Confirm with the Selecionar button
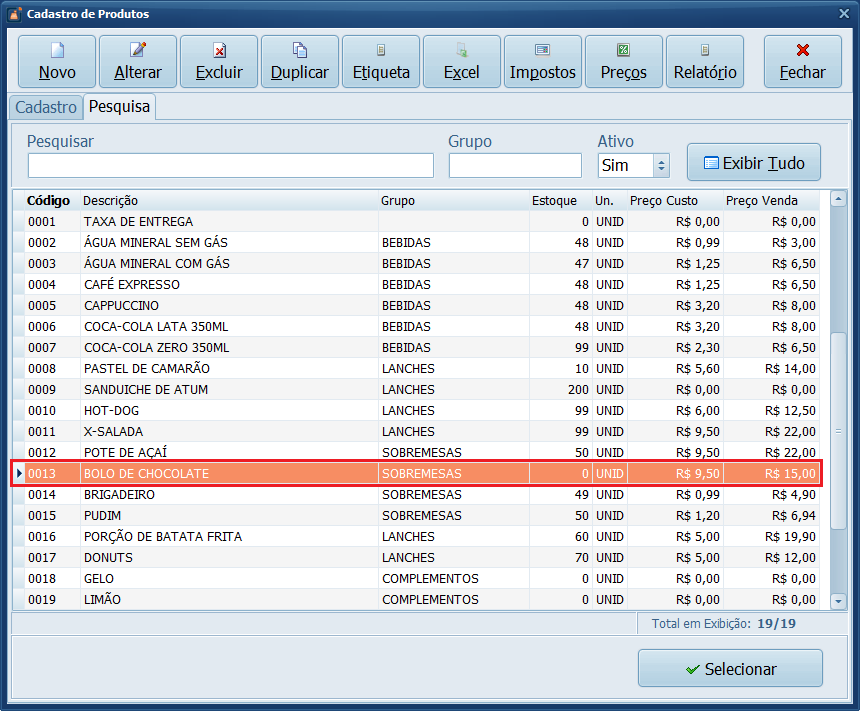860x711 pixels. tap(730, 669)
